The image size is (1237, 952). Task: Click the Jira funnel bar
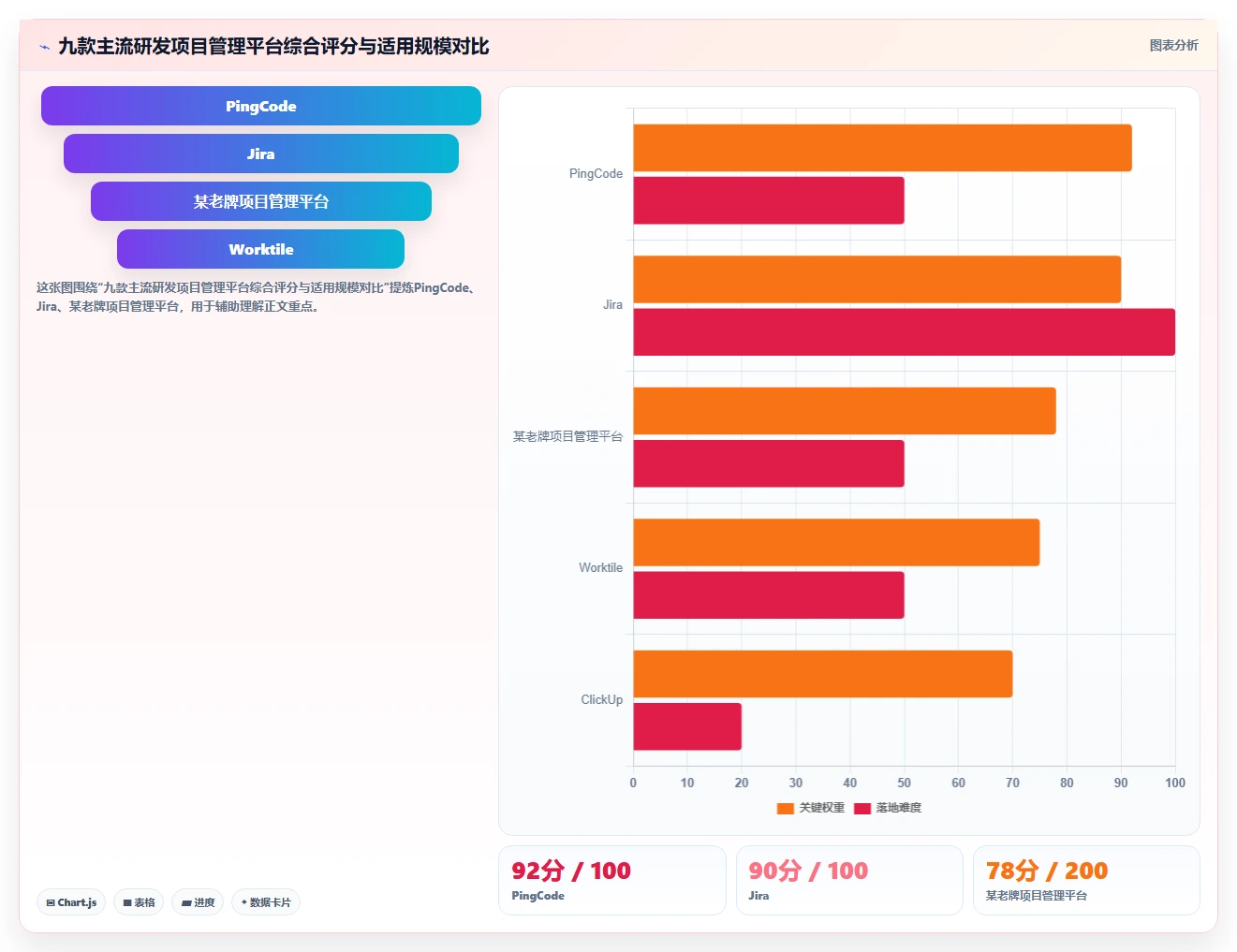261,154
